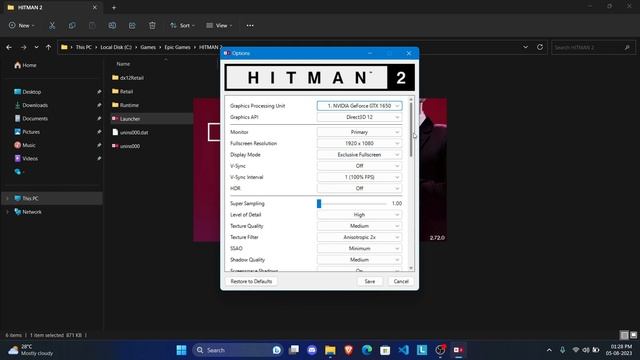Click the Cut icon in Explorer toolbar
This screenshot has width=640, height=360.
(x=52, y=25)
